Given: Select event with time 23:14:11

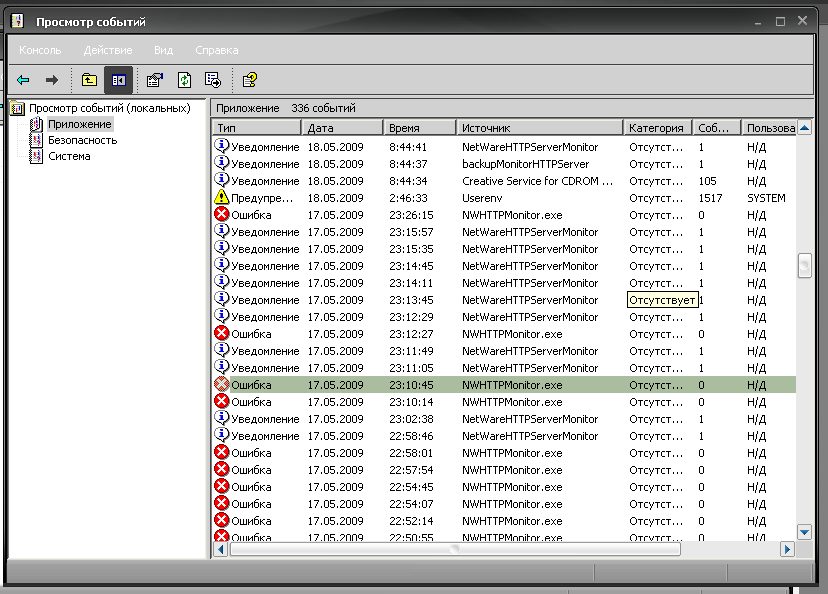Looking at the screenshot, I should (504, 283).
